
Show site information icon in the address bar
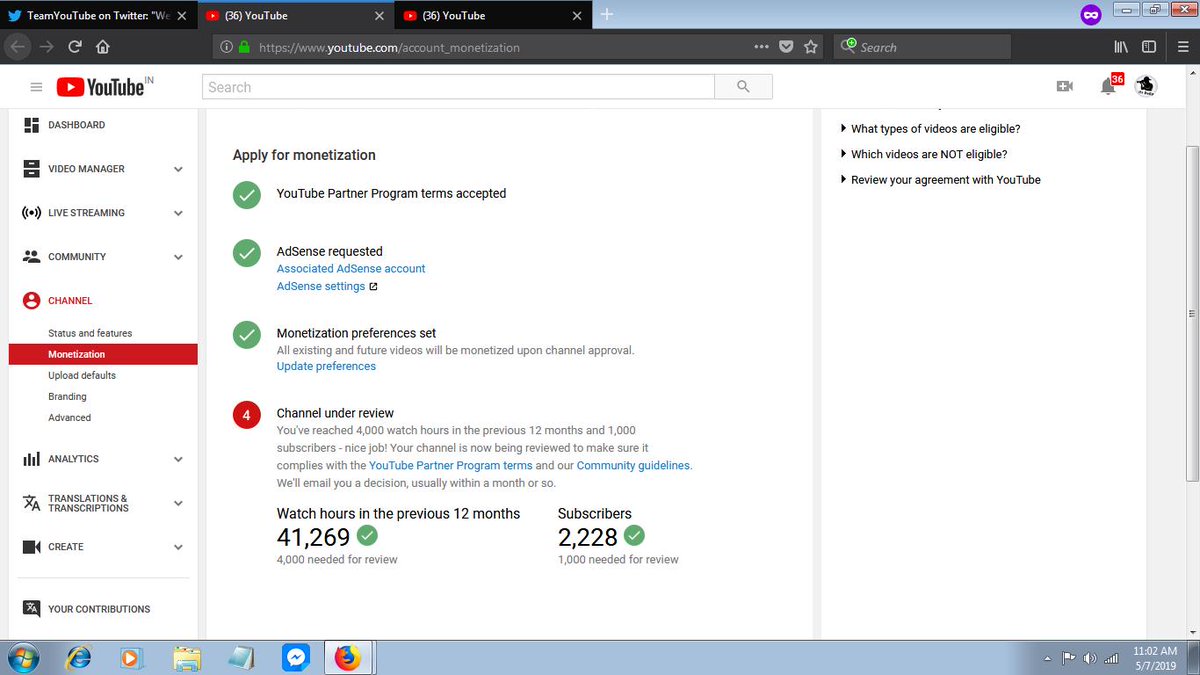coord(227,47)
